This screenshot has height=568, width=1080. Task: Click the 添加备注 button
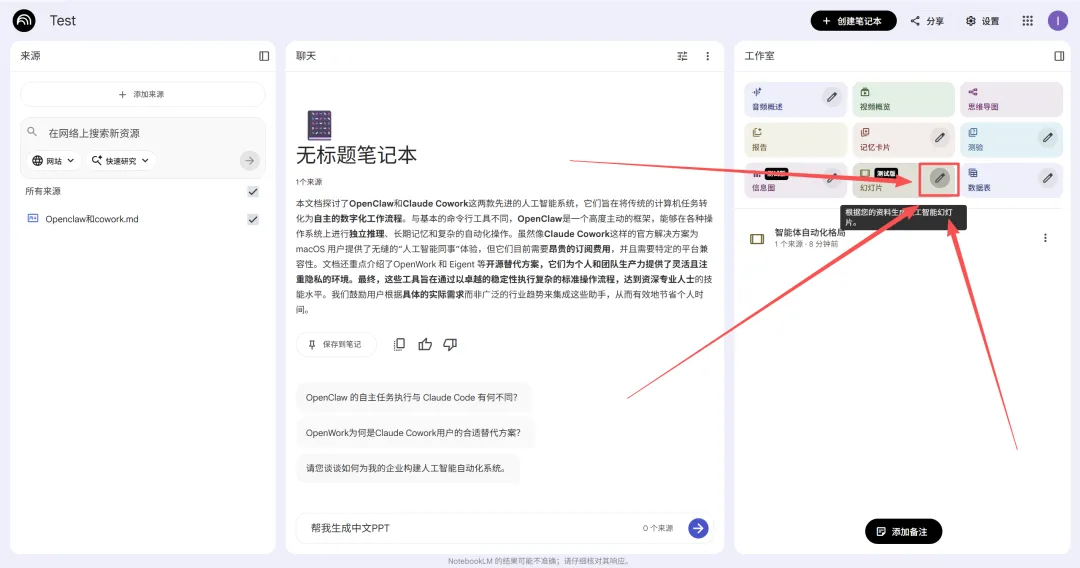(903, 532)
